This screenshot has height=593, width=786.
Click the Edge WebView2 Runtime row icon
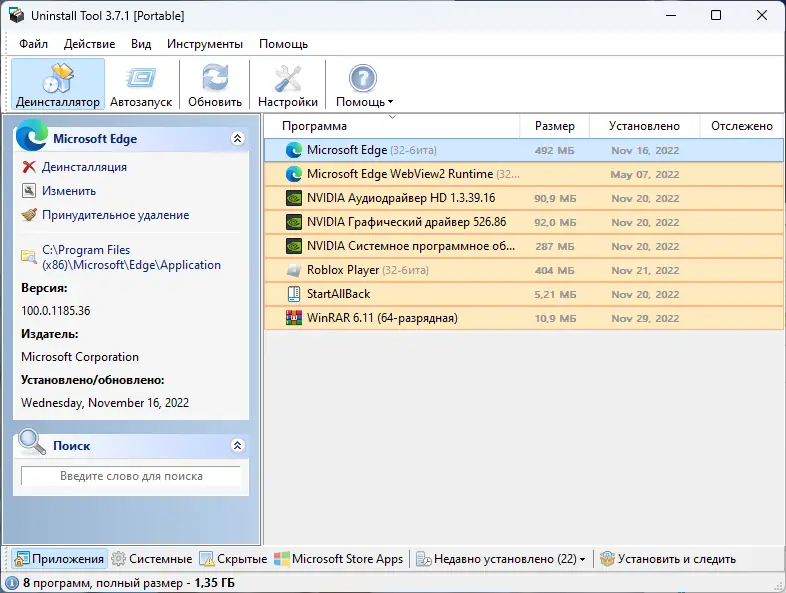pos(294,174)
